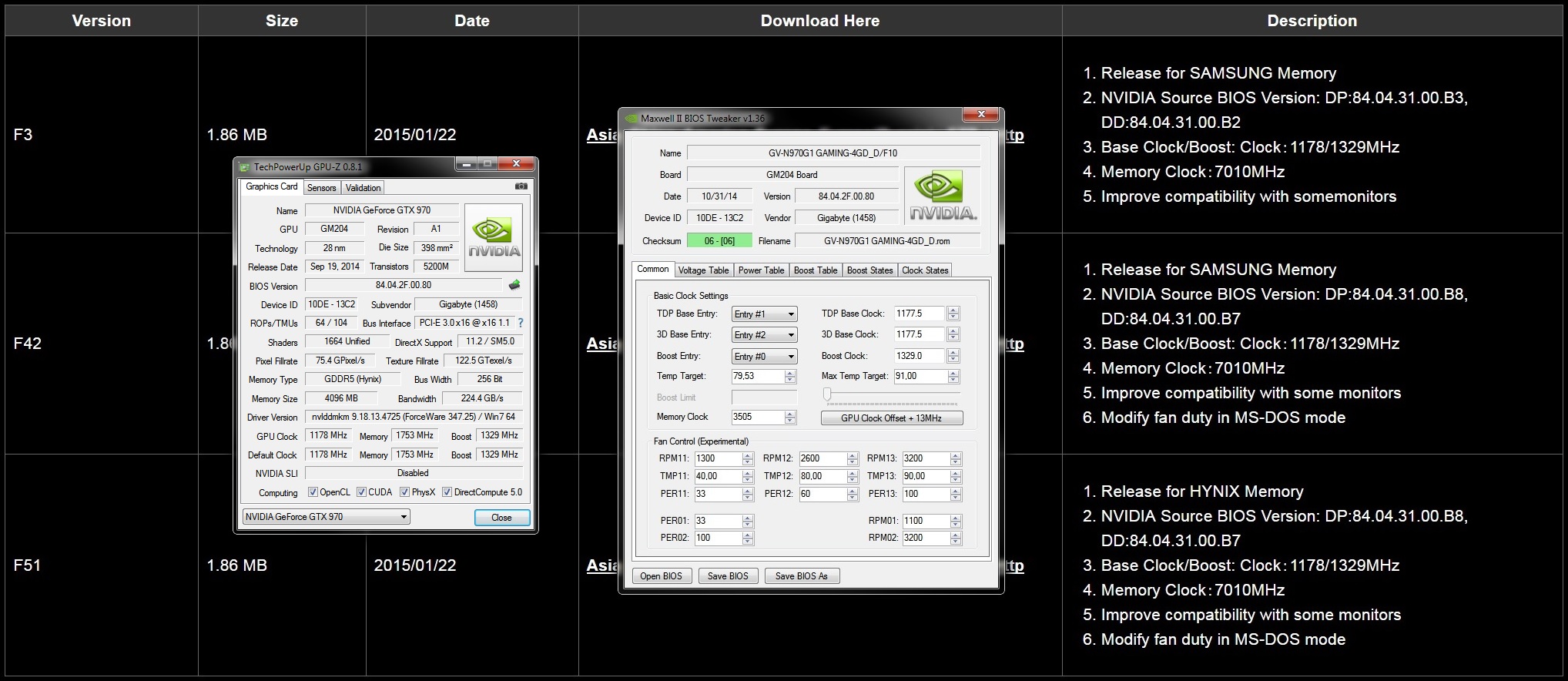
Task: Toggle the PhysX checkbox
Action: (404, 492)
